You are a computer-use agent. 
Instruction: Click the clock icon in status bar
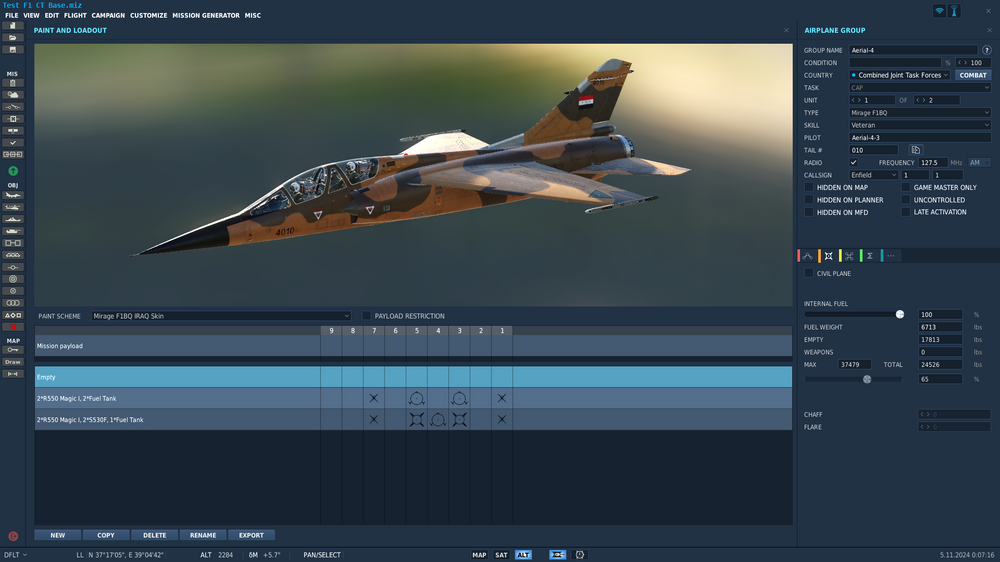[580, 555]
